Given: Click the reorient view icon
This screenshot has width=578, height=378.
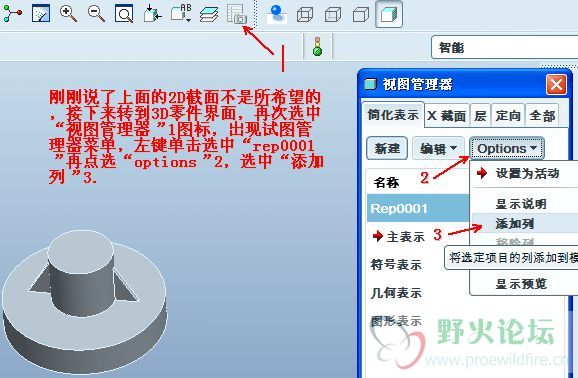Looking at the screenshot, I should (152, 14).
